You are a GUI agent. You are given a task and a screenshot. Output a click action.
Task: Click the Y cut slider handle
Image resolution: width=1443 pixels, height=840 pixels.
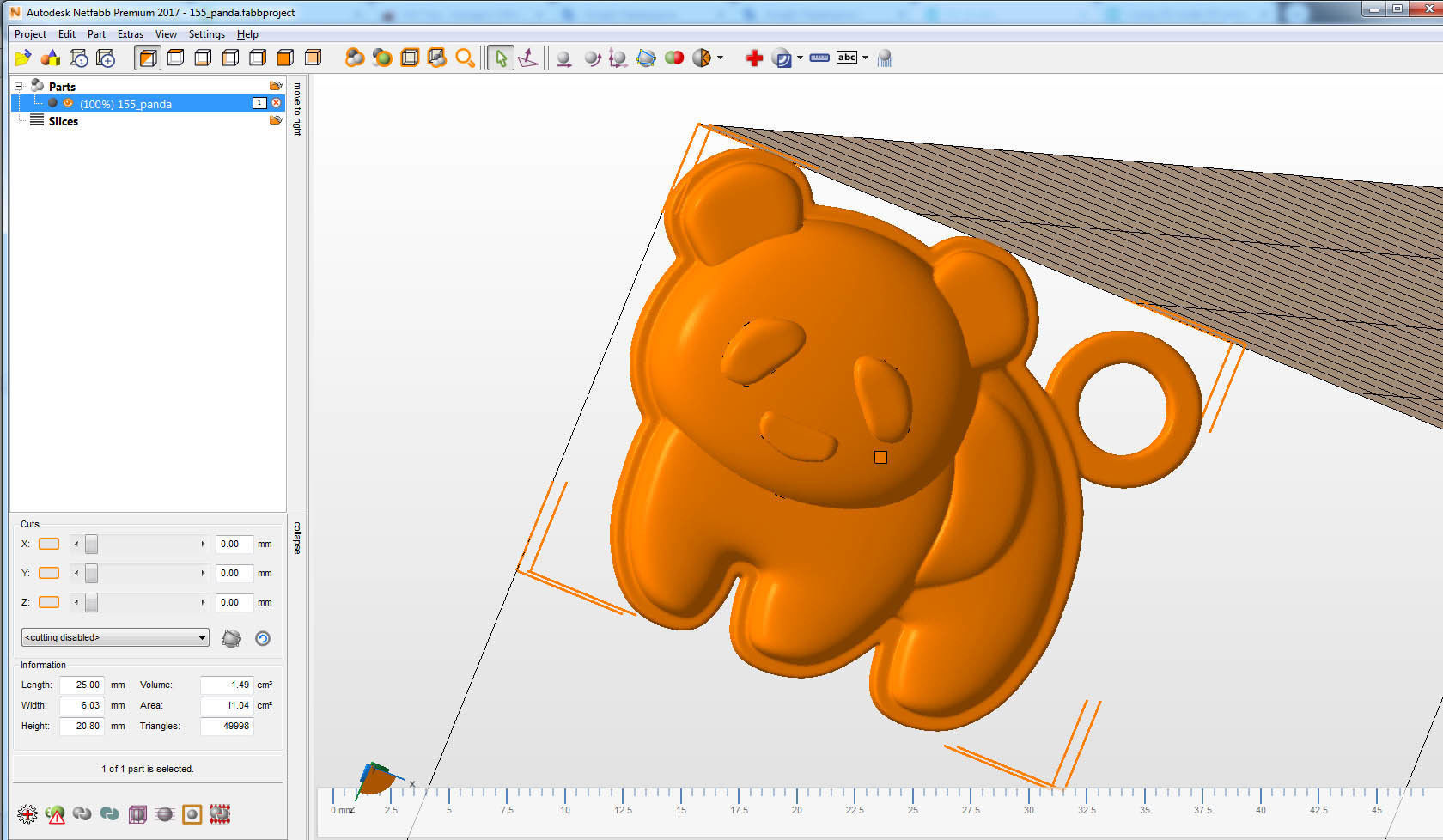click(x=91, y=573)
